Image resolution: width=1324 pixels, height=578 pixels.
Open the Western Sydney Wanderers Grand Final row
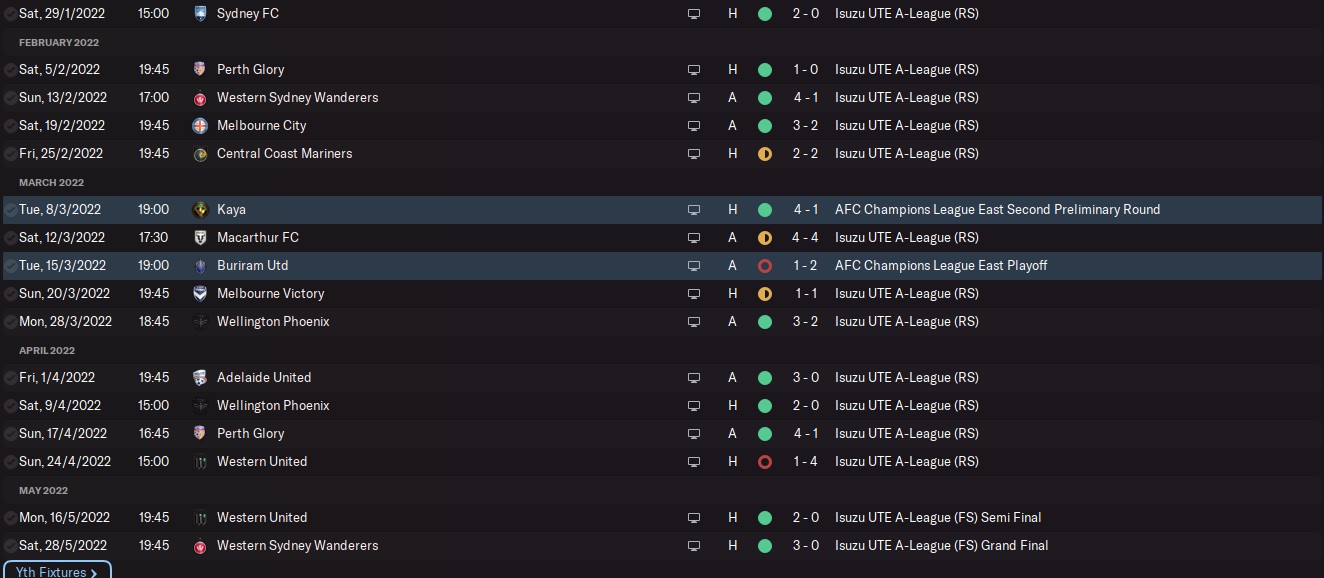(x=662, y=546)
